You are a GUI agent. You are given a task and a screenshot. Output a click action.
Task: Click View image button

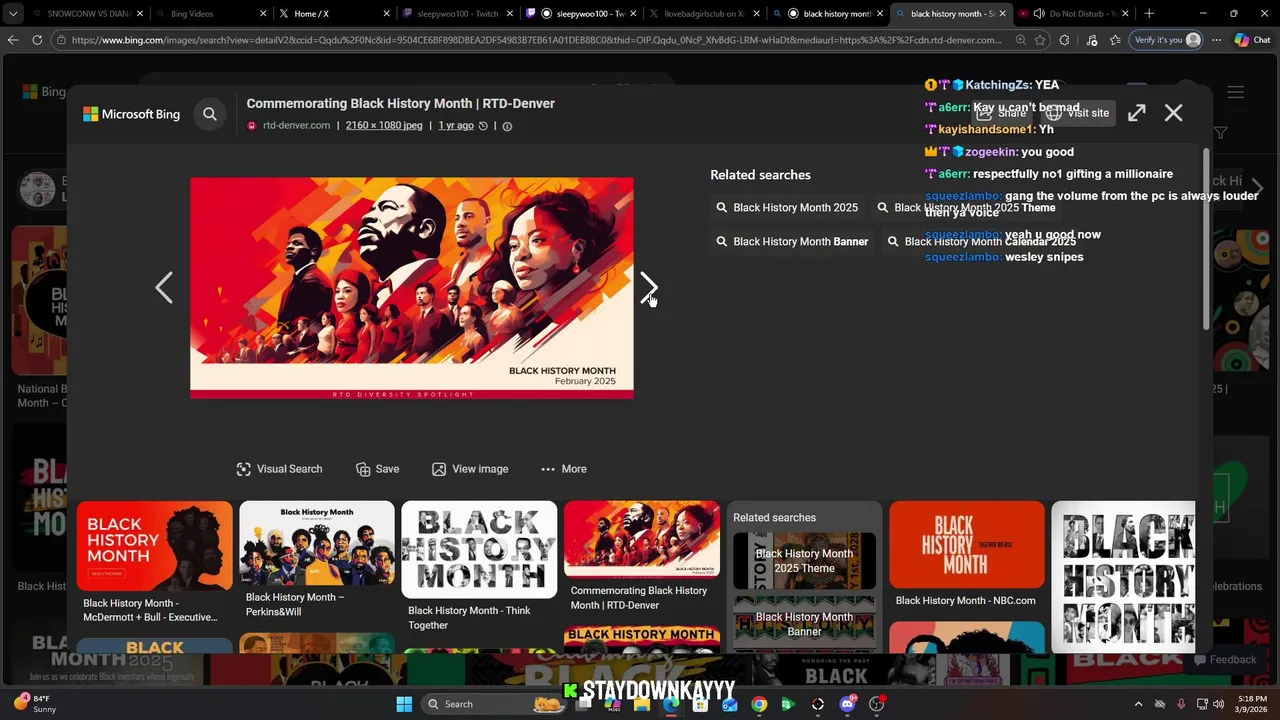click(x=470, y=469)
